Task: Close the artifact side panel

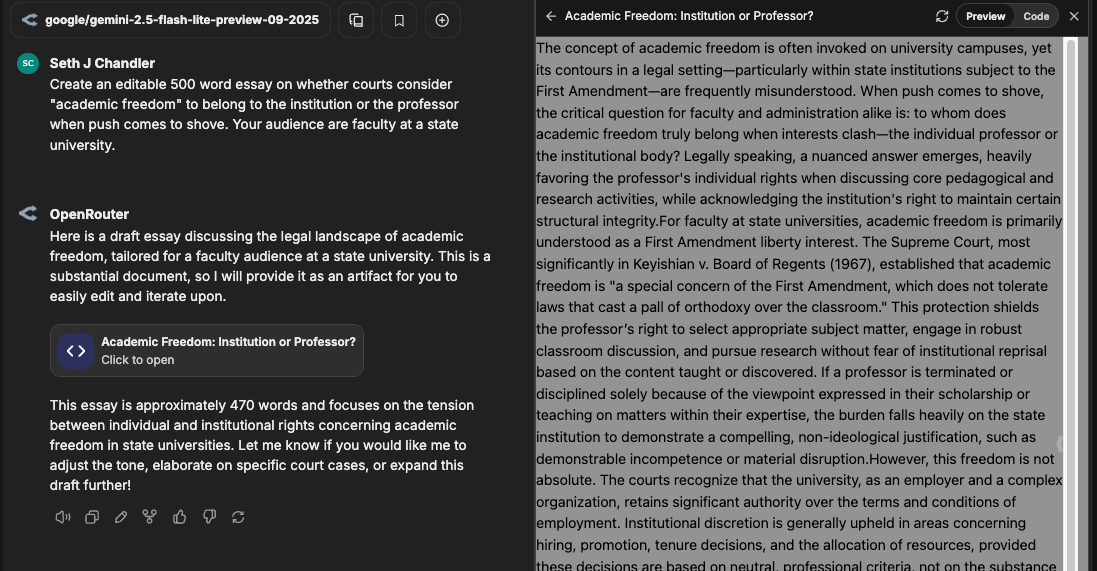Action: (1074, 17)
